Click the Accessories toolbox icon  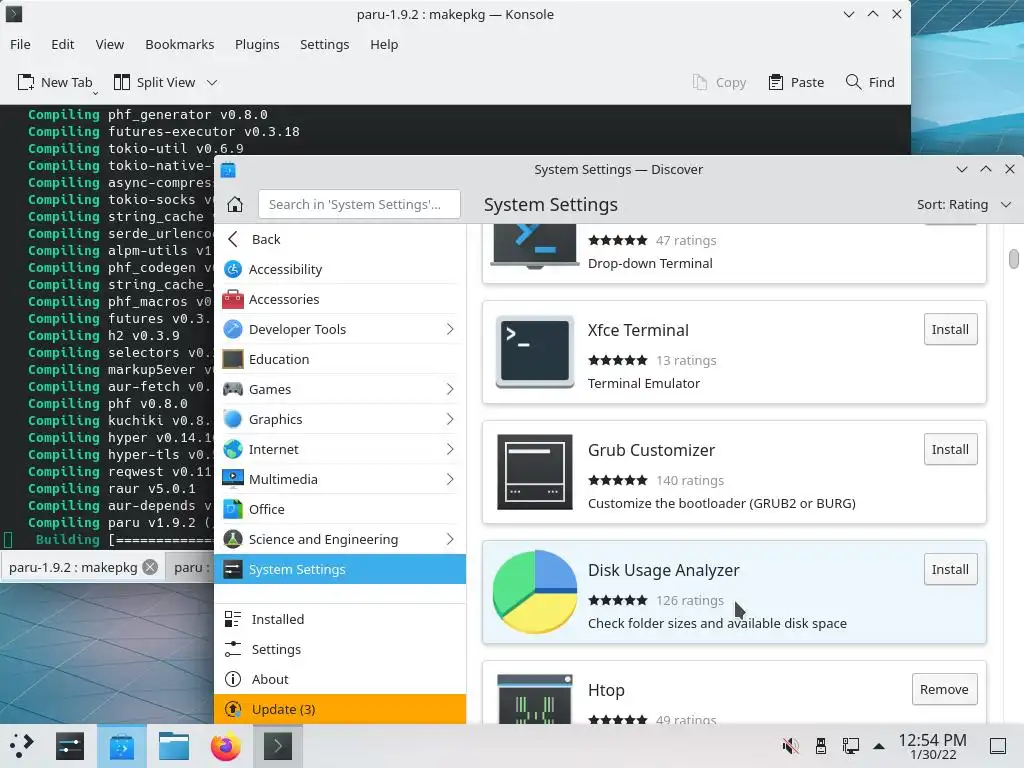(232, 299)
